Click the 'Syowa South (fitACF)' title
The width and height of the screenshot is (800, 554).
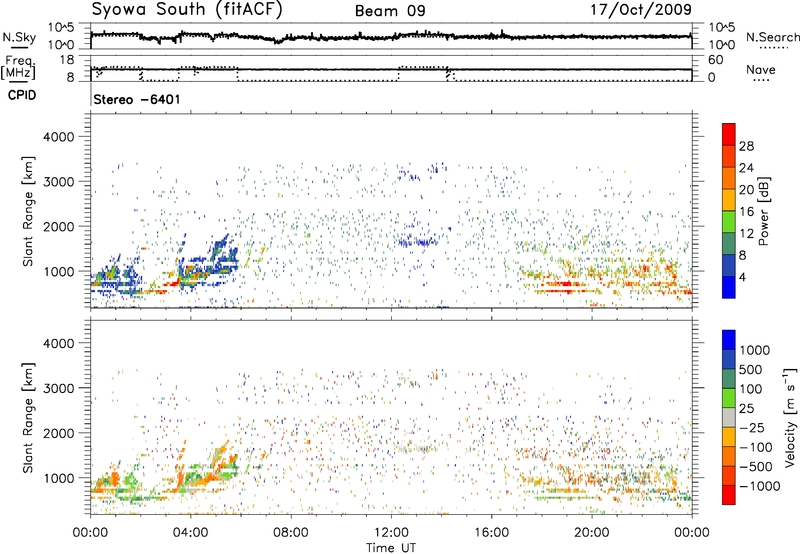pos(187,9)
